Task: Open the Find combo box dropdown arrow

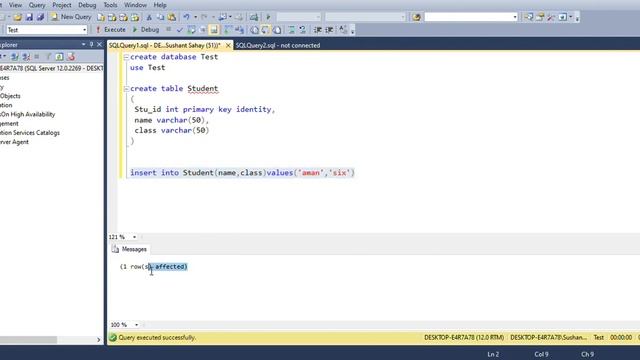Action: click(515, 17)
